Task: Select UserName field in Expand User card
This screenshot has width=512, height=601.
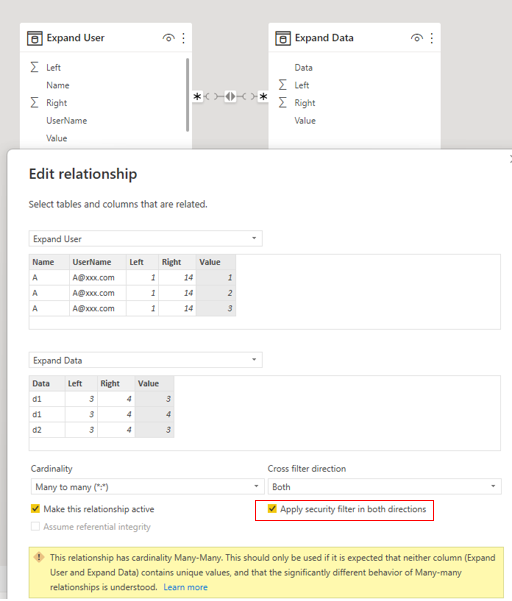Action: pos(67,121)
